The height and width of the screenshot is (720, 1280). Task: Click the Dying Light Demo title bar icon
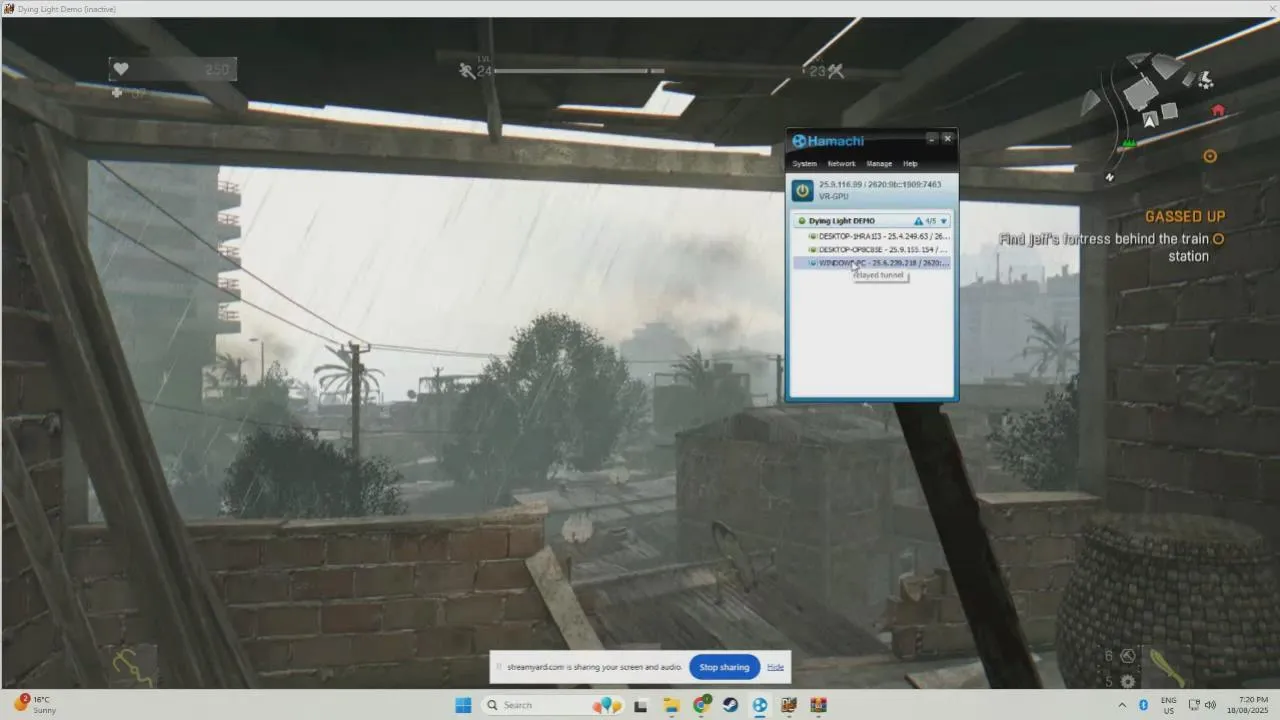[9, 9]
